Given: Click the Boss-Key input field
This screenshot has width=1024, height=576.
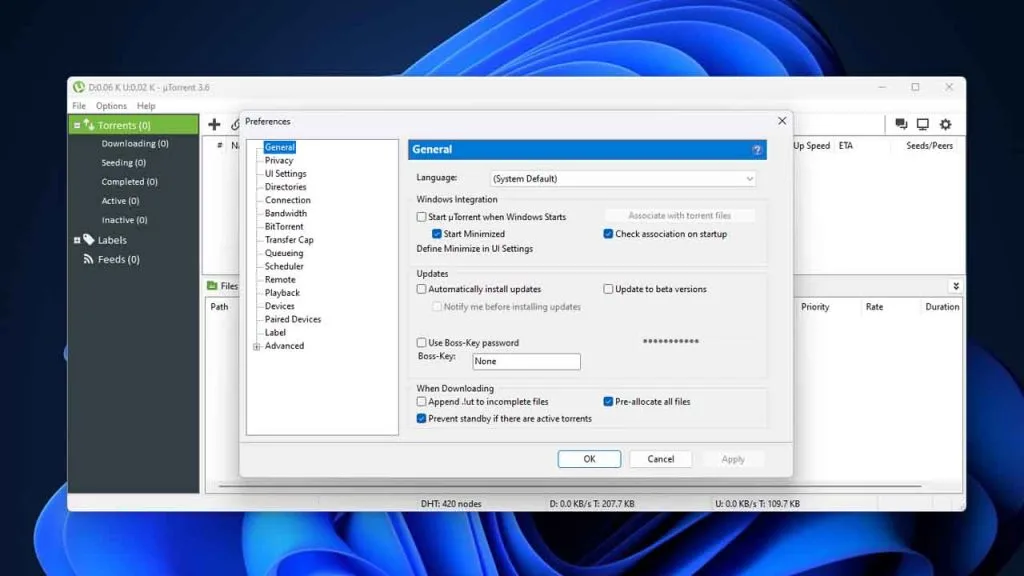Looking at the screenshot, I should click(x=526, y=361).
